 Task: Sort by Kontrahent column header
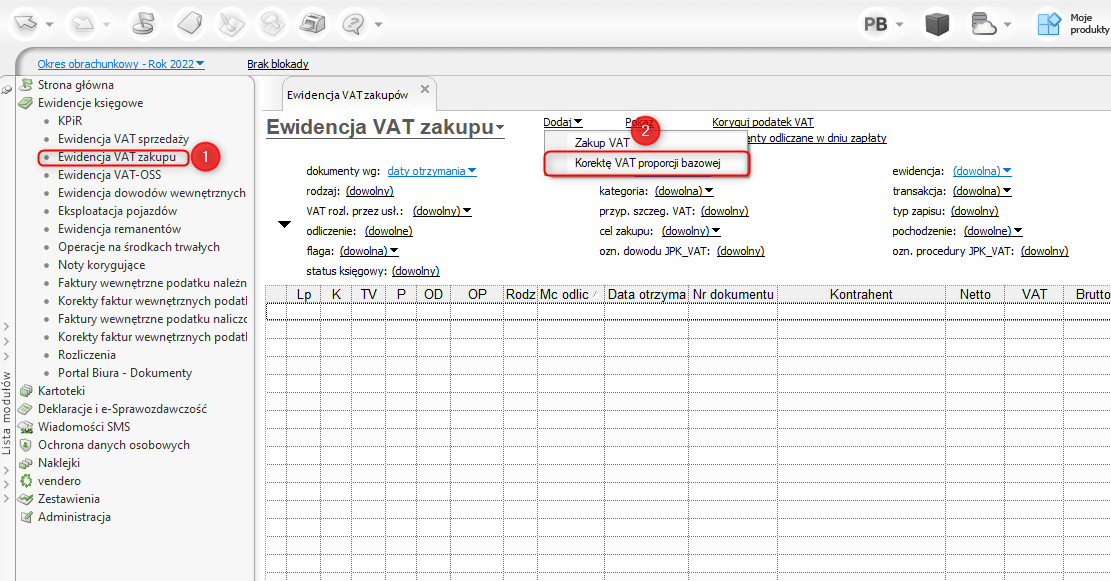click(x=861, y=294)
